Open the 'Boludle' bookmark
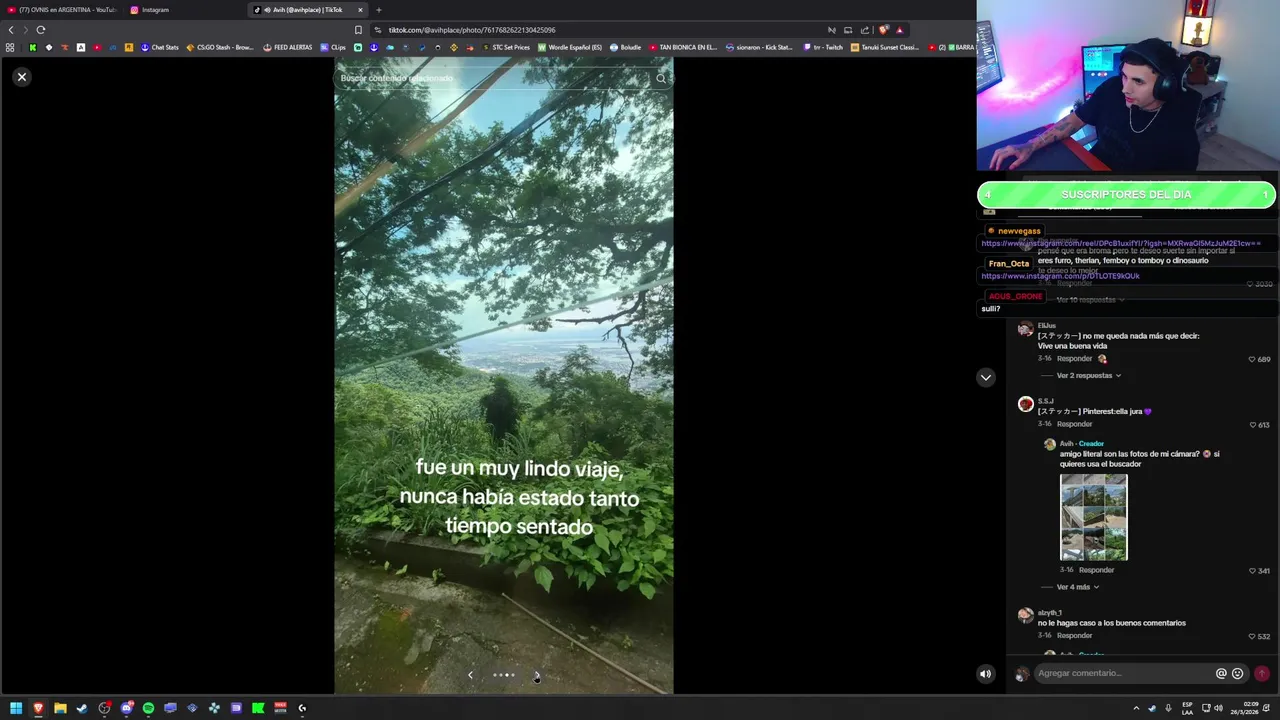The image size is (1280, 720). coord(626,47)
